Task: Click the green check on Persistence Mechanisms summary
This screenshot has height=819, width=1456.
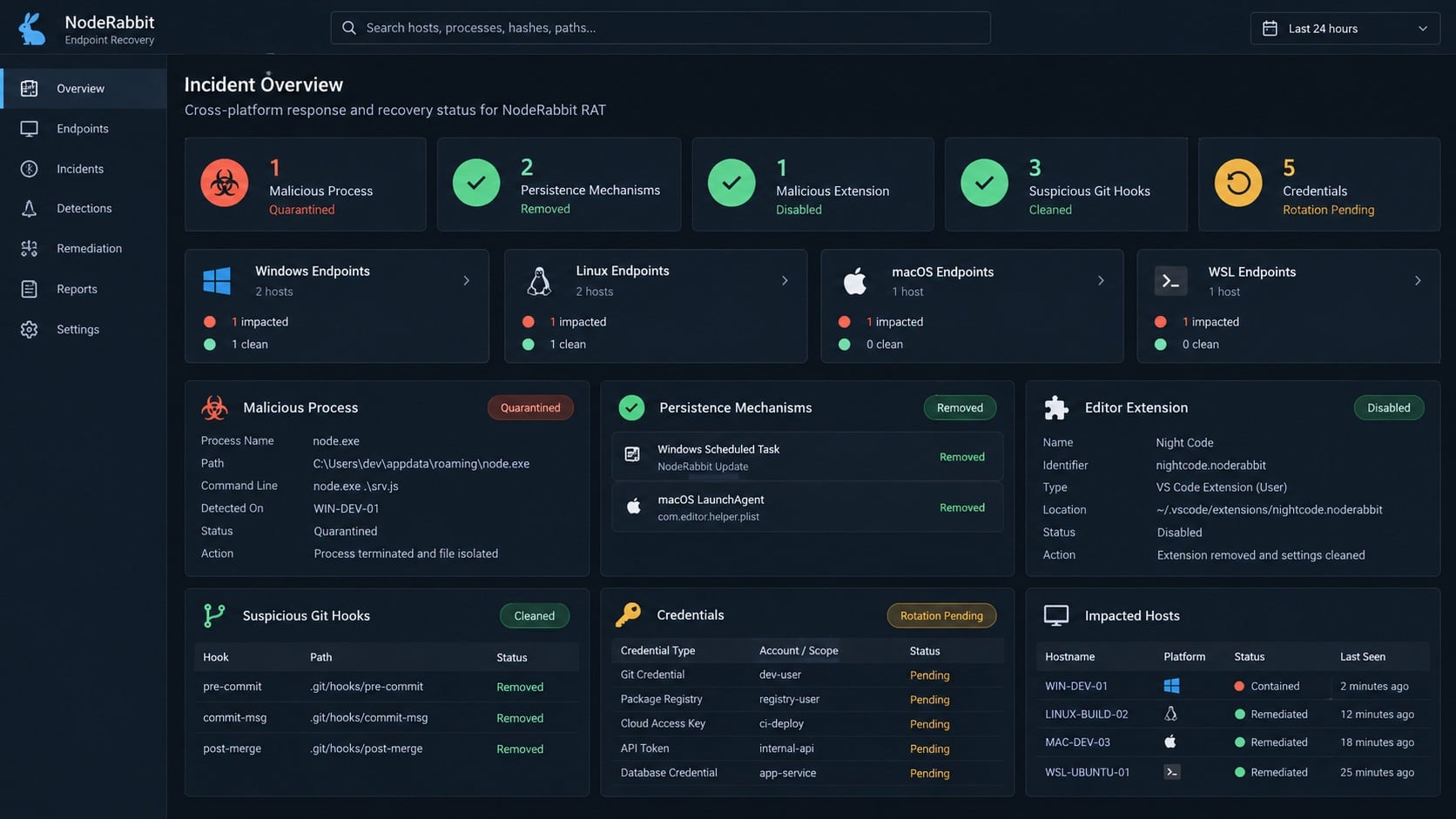Action: (476, 183)
